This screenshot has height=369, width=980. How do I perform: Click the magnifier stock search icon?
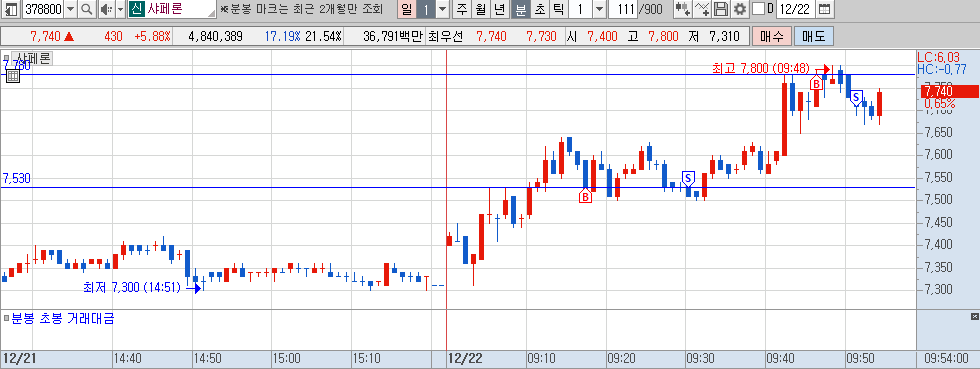(87, 9)
